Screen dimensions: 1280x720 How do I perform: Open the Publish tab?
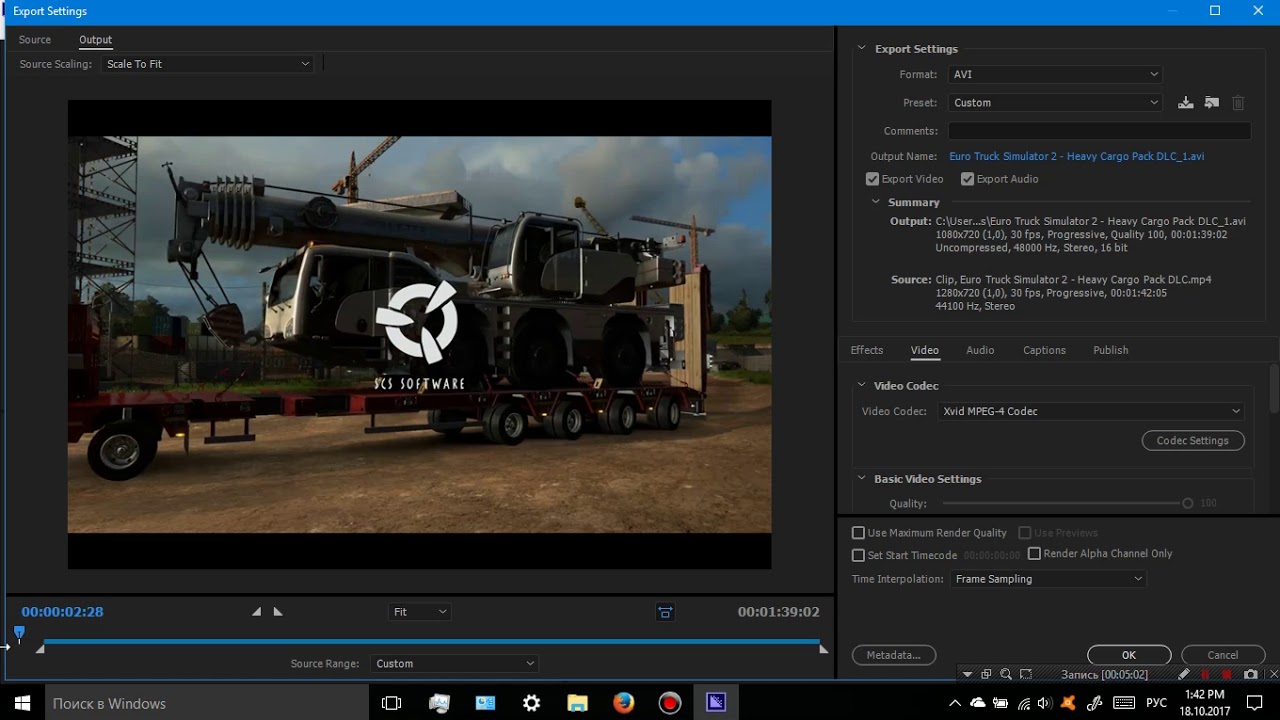1111,350
